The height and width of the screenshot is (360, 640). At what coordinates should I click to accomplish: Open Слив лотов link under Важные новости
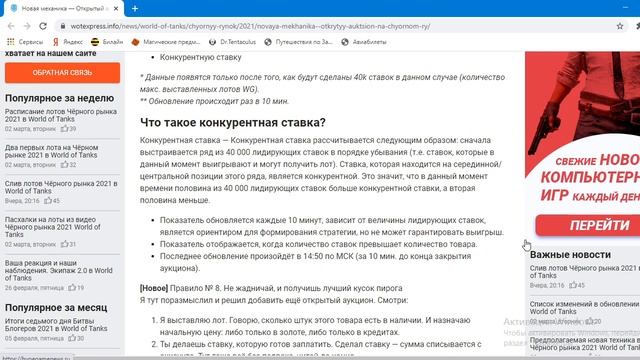pyautogui.click(x=584, y=271)
